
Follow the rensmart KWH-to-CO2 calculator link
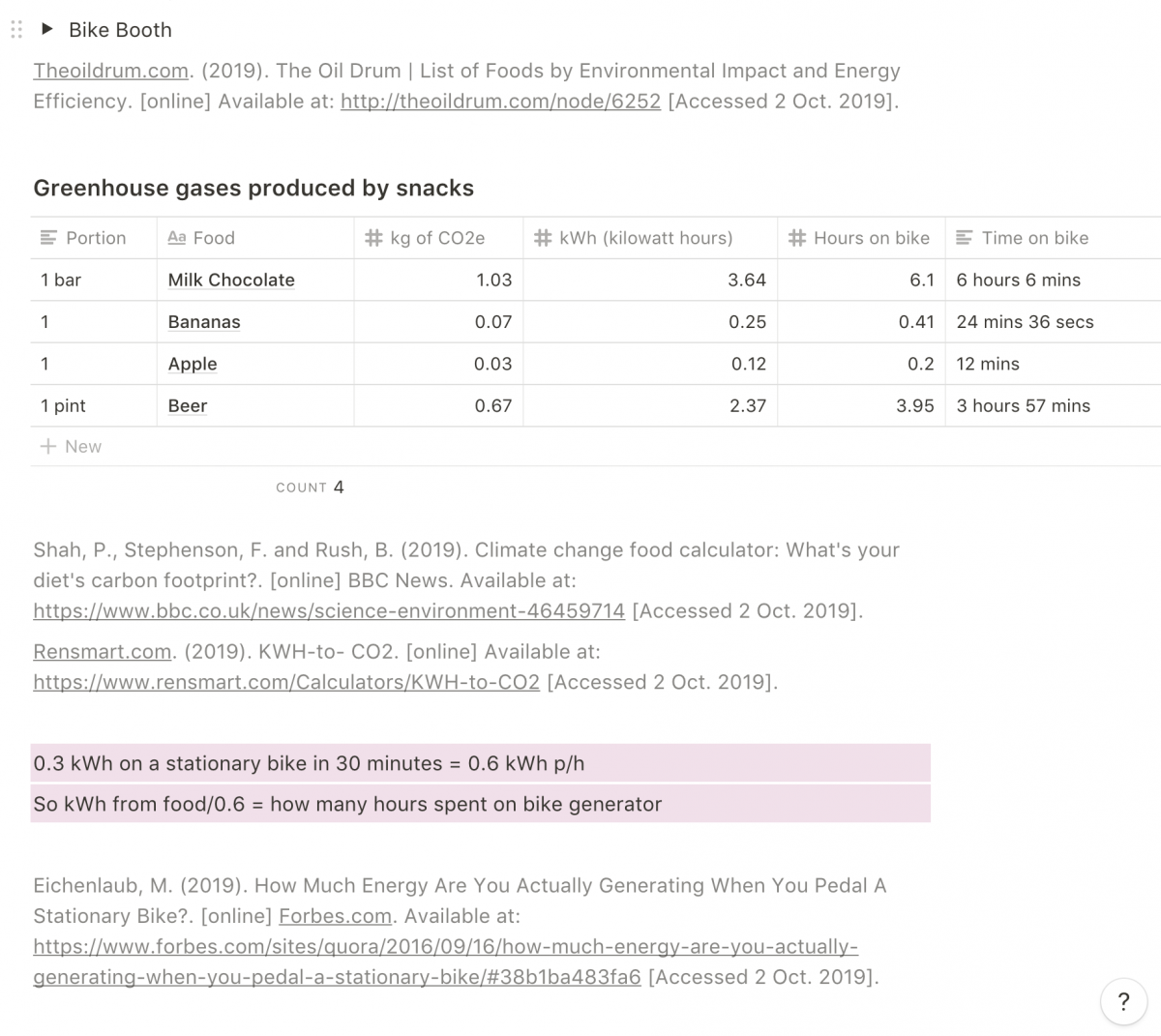(x=286, y=683)
